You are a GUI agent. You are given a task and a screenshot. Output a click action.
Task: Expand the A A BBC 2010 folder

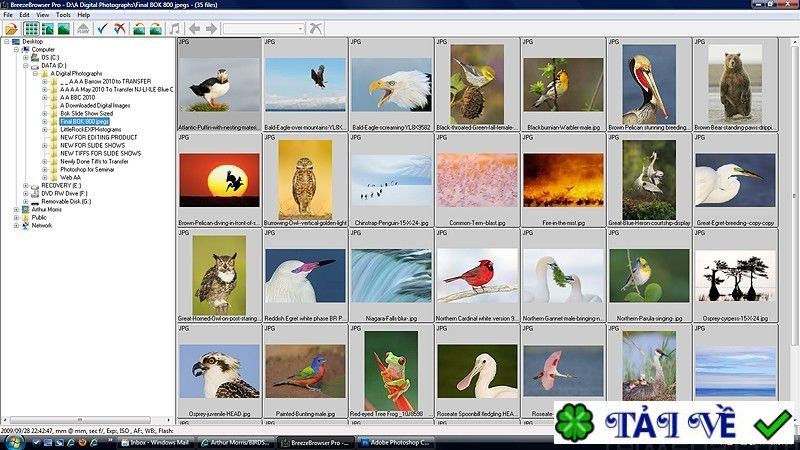[44, 97]
